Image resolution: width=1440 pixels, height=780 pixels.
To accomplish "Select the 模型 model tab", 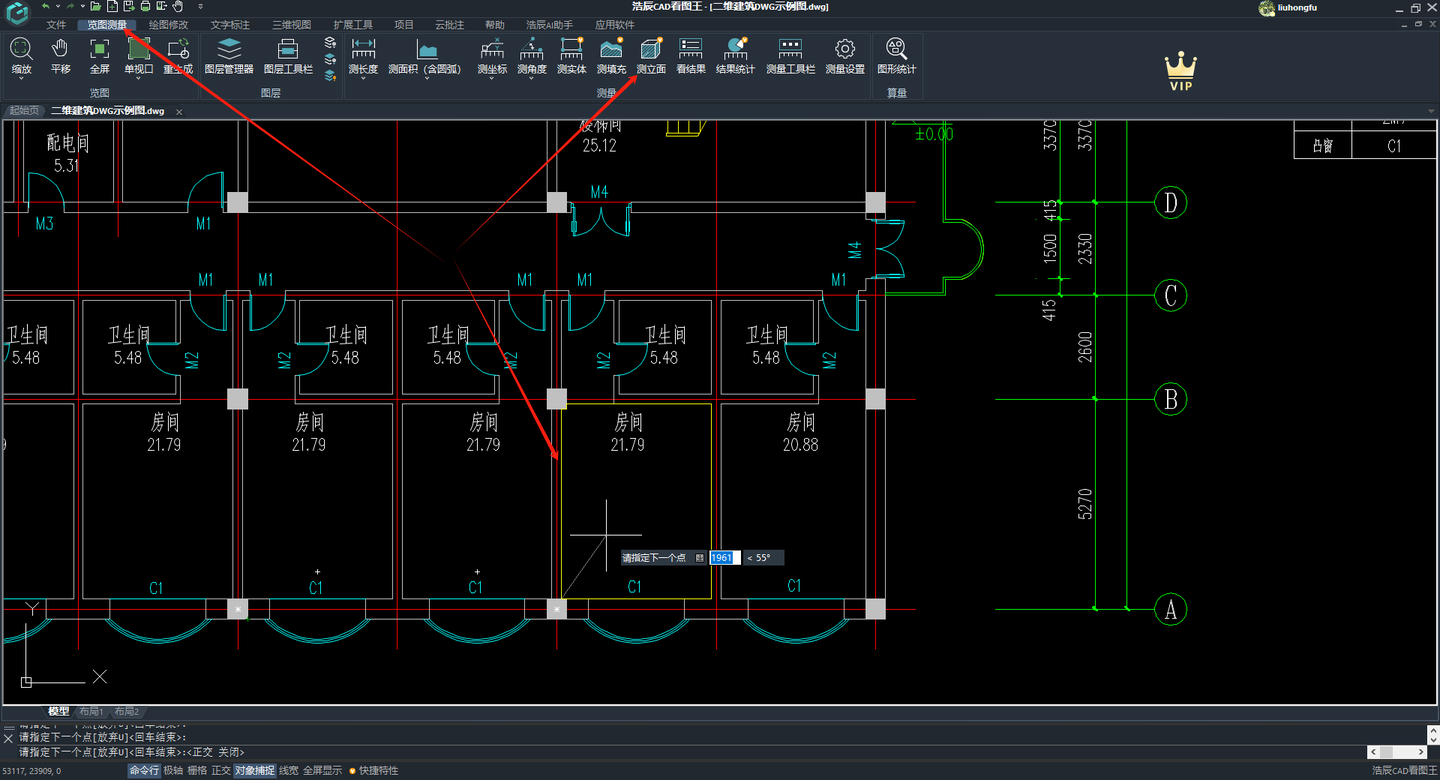I will pos(59,711).
